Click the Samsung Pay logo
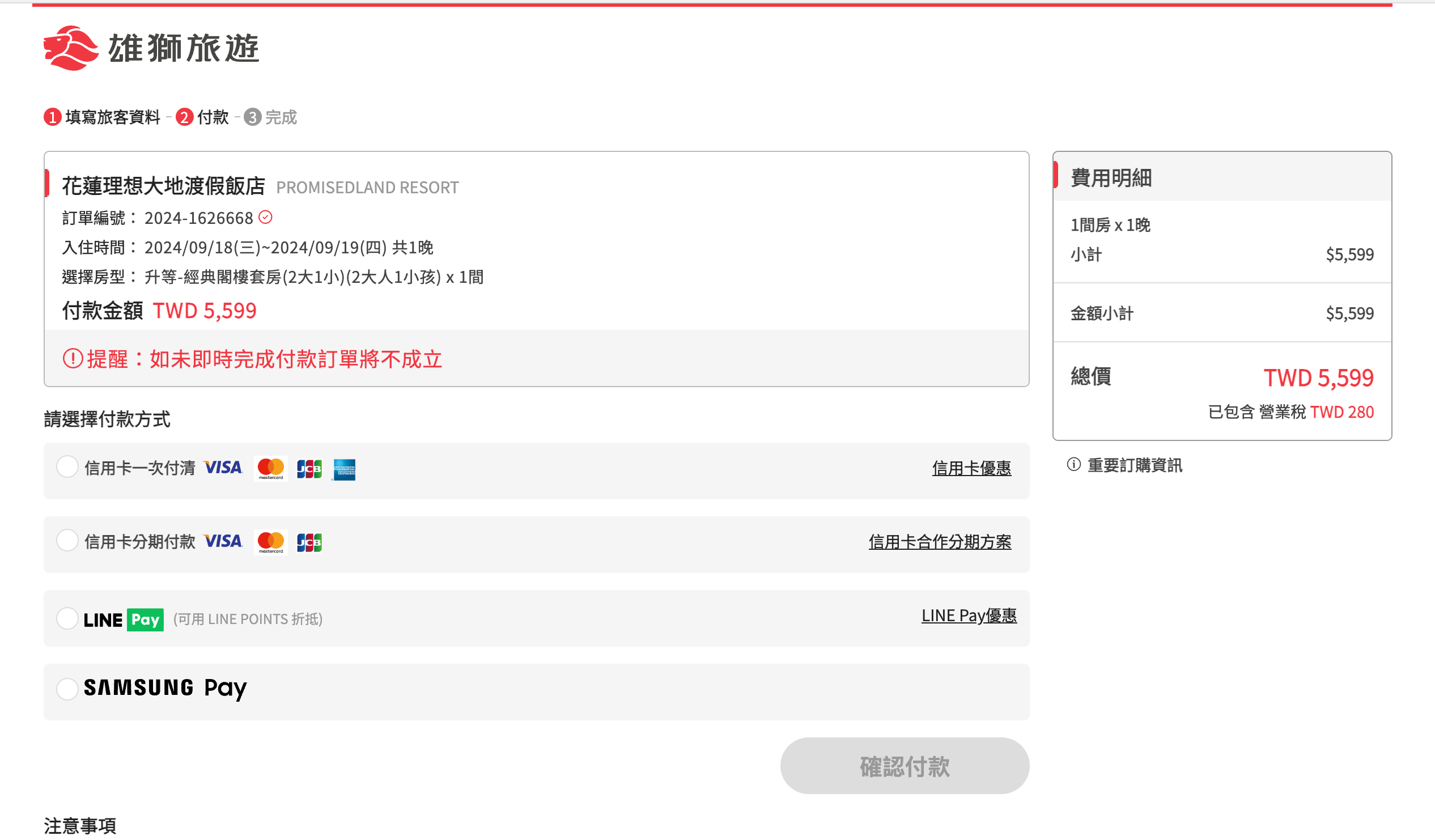 click(x=165, y=688)
